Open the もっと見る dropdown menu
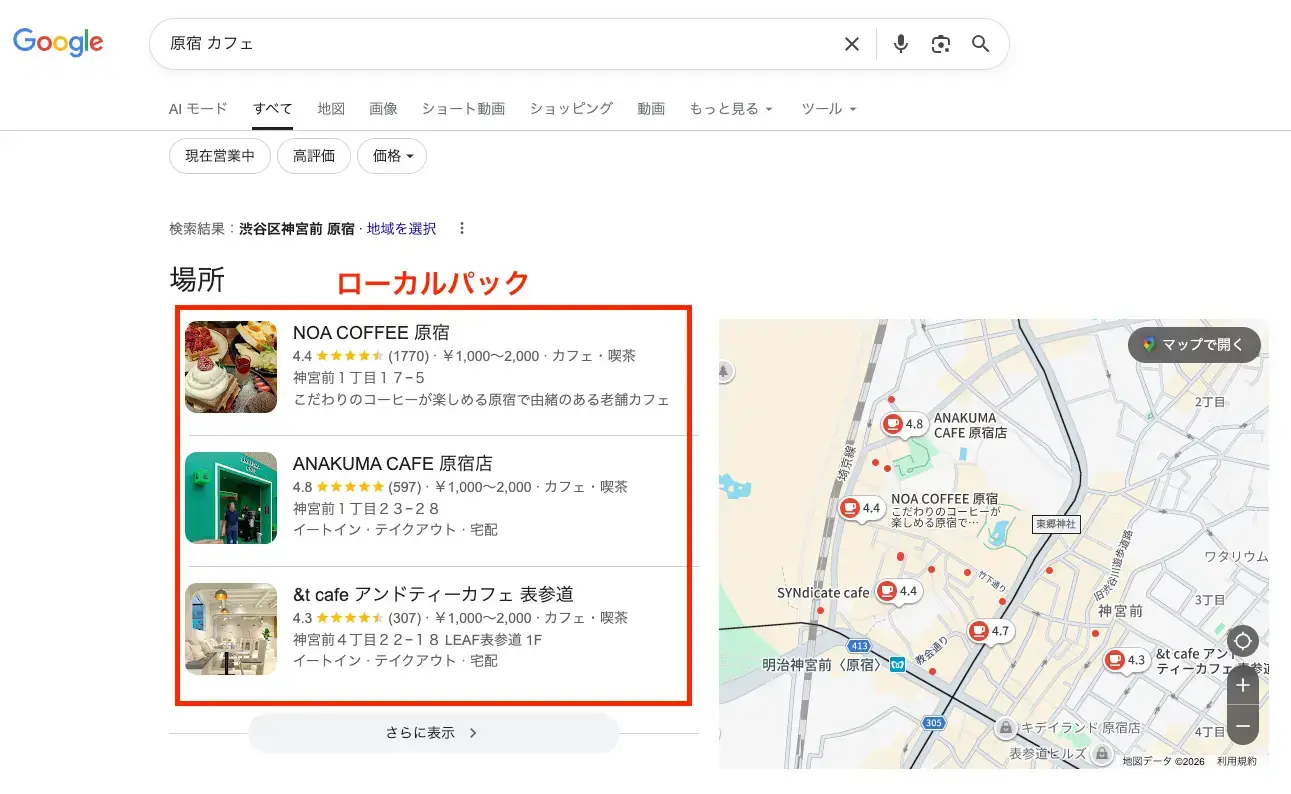Screen dimensions: 1291x794 (731, 109)
